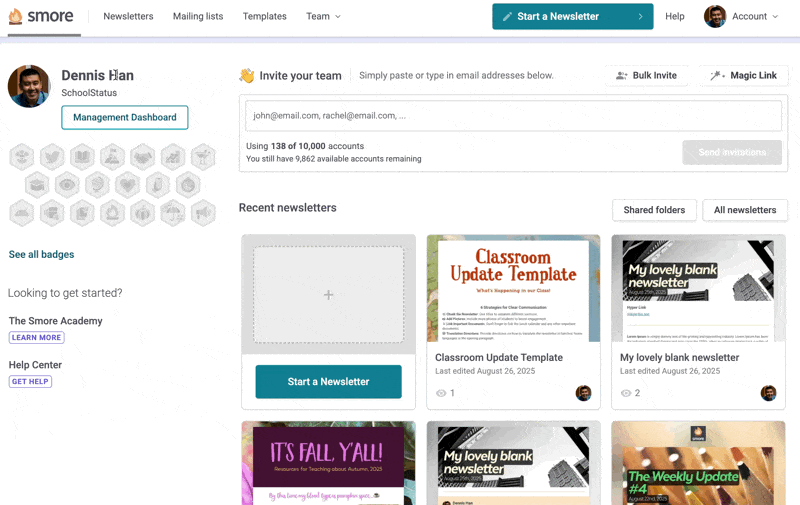Click author avatar on My lovely blank newsletter
The width and height of the screenshot is (800, 505).
click(x=768, y=393)
